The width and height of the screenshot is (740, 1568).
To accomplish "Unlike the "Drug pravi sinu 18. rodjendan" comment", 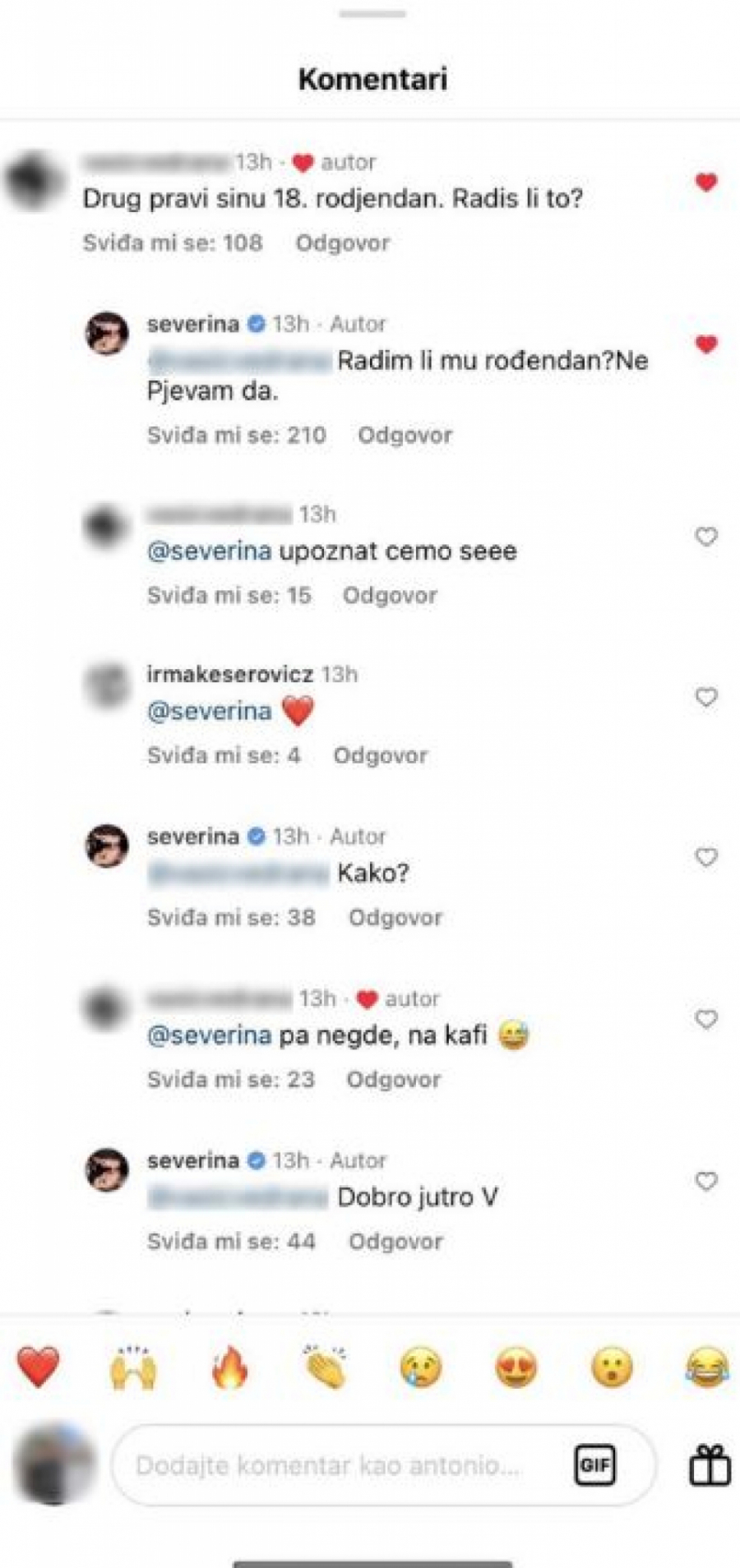I will pos(706,182).
